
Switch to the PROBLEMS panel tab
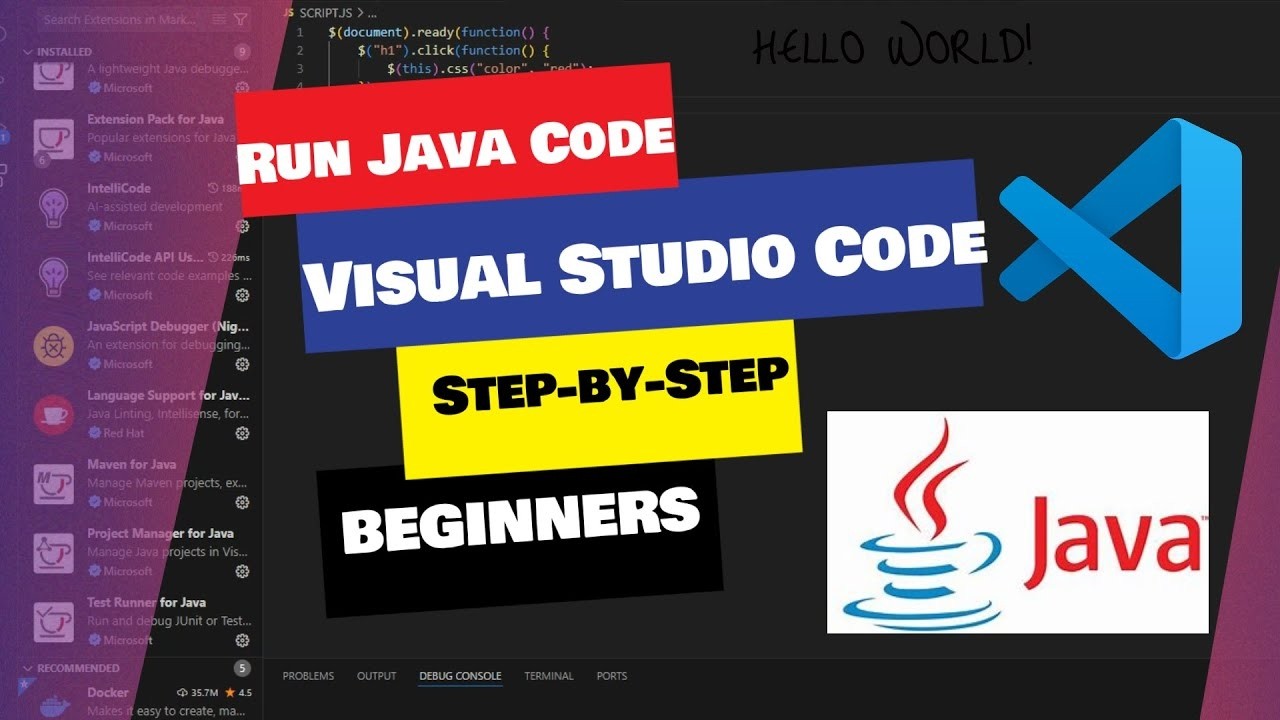click(x=308, y=676)
